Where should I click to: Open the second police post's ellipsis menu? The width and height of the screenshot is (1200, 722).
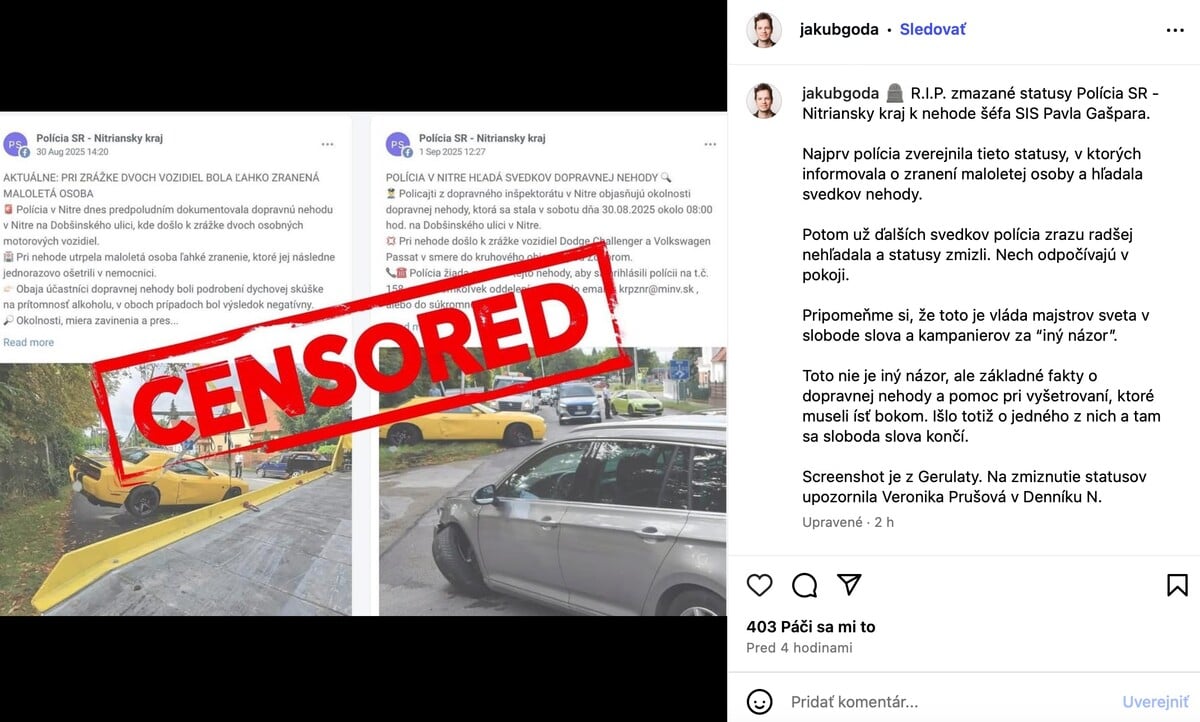pyautogui.click(x=710, y=145)
